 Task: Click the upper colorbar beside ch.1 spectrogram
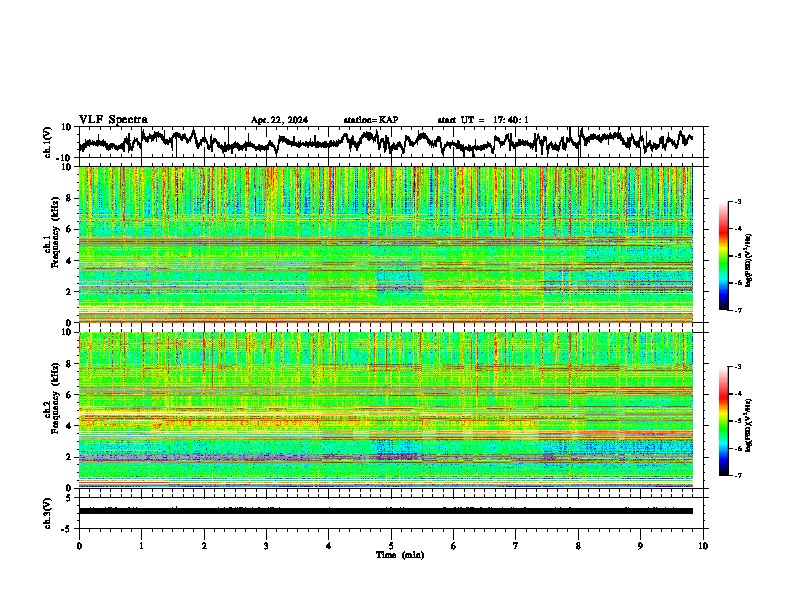pos(724,256)
